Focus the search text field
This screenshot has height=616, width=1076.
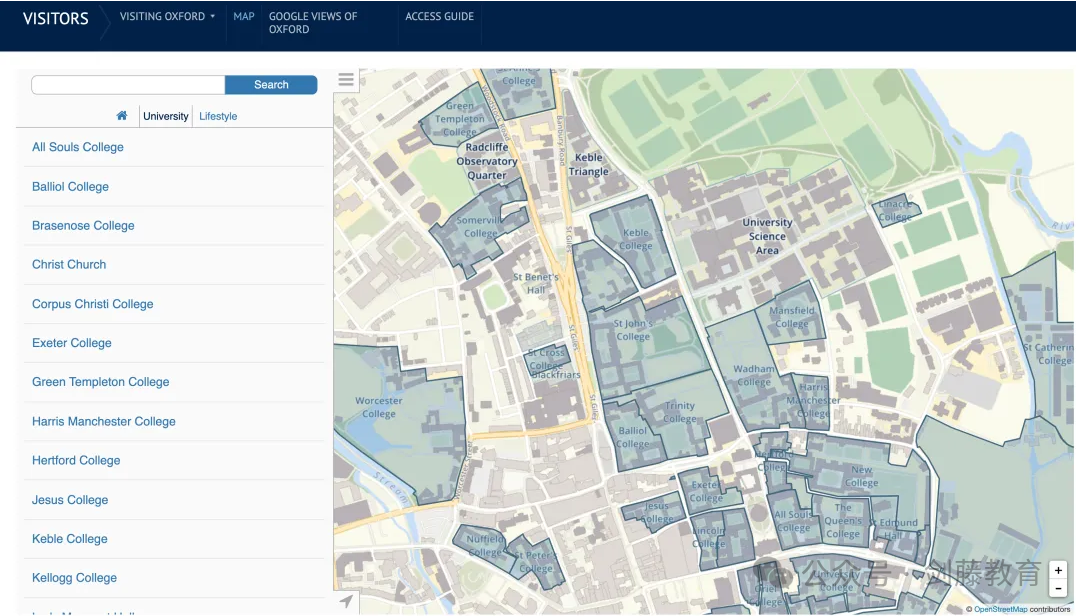pyautogui.click(x=128, y=84)
